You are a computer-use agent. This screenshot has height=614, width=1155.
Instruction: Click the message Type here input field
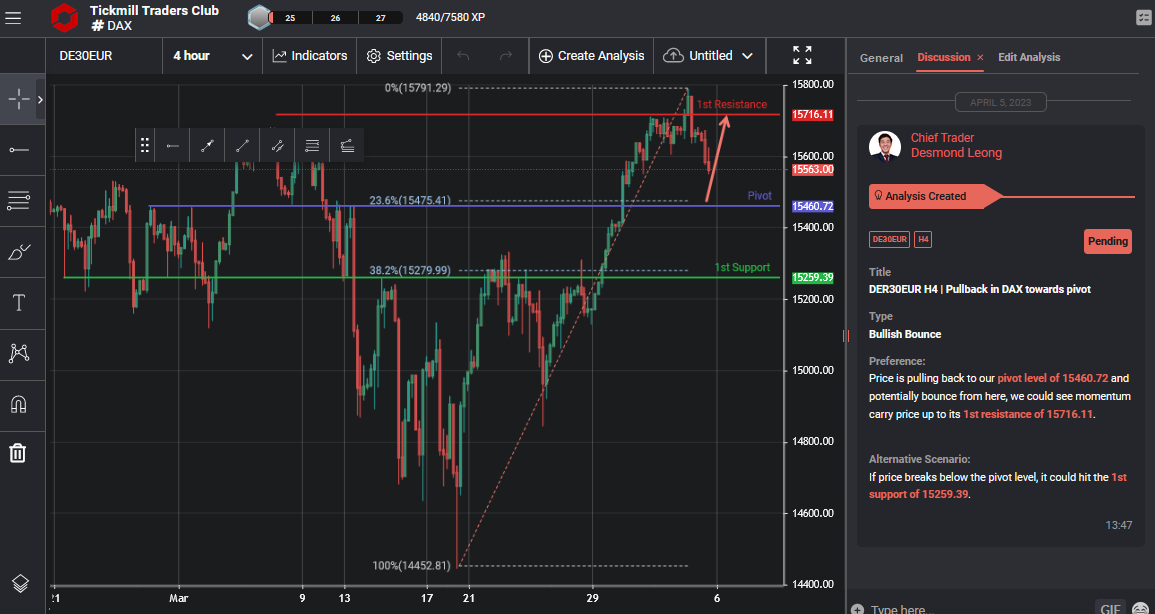980,610
